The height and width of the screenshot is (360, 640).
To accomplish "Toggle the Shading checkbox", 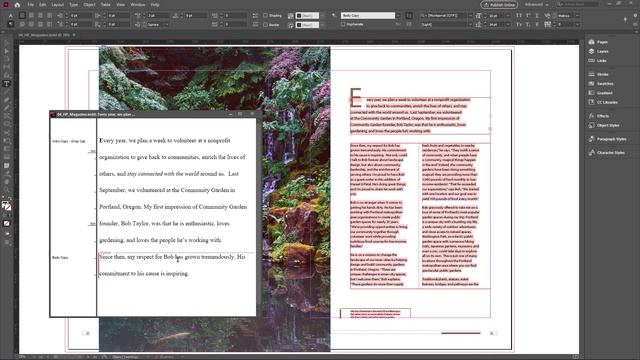I will (265, 16).
